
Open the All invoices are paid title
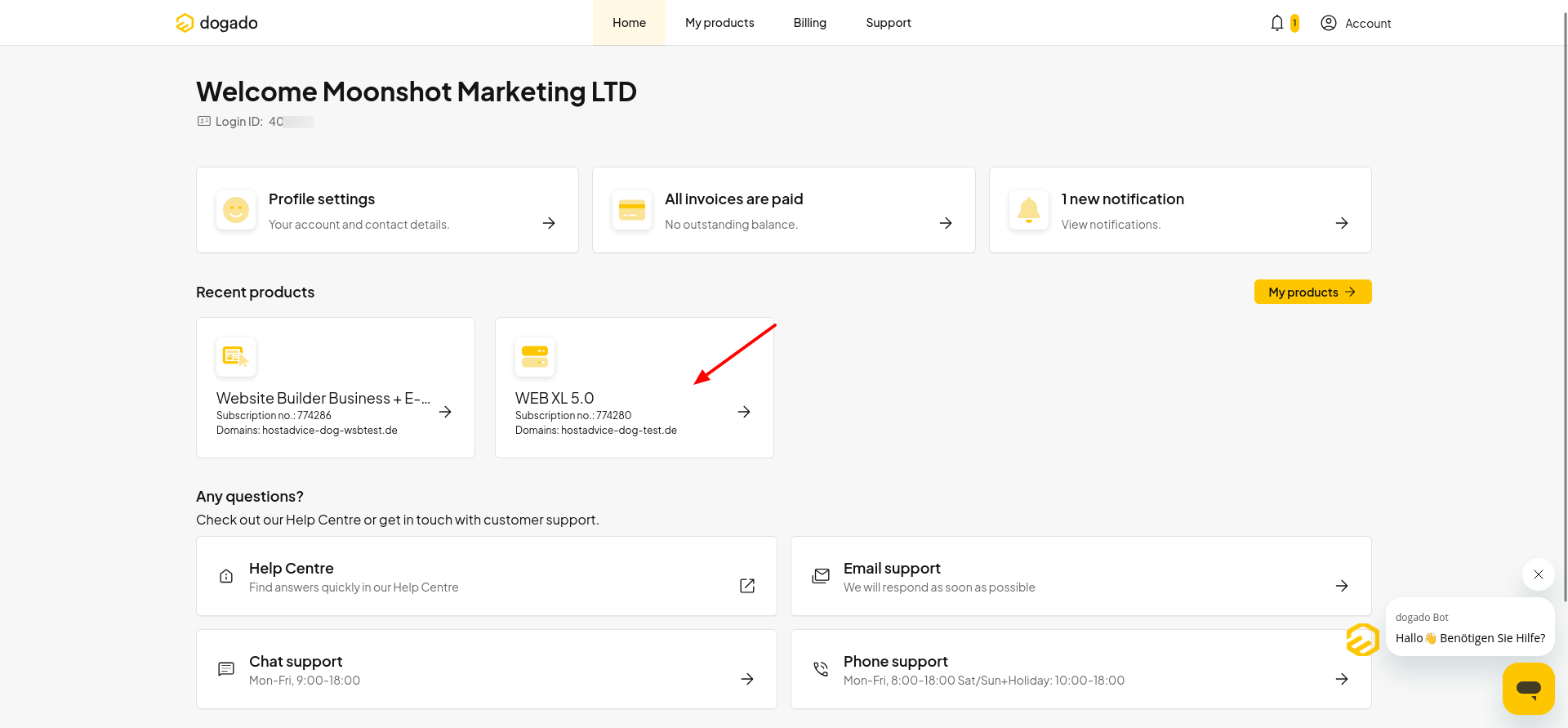(734, 199)
